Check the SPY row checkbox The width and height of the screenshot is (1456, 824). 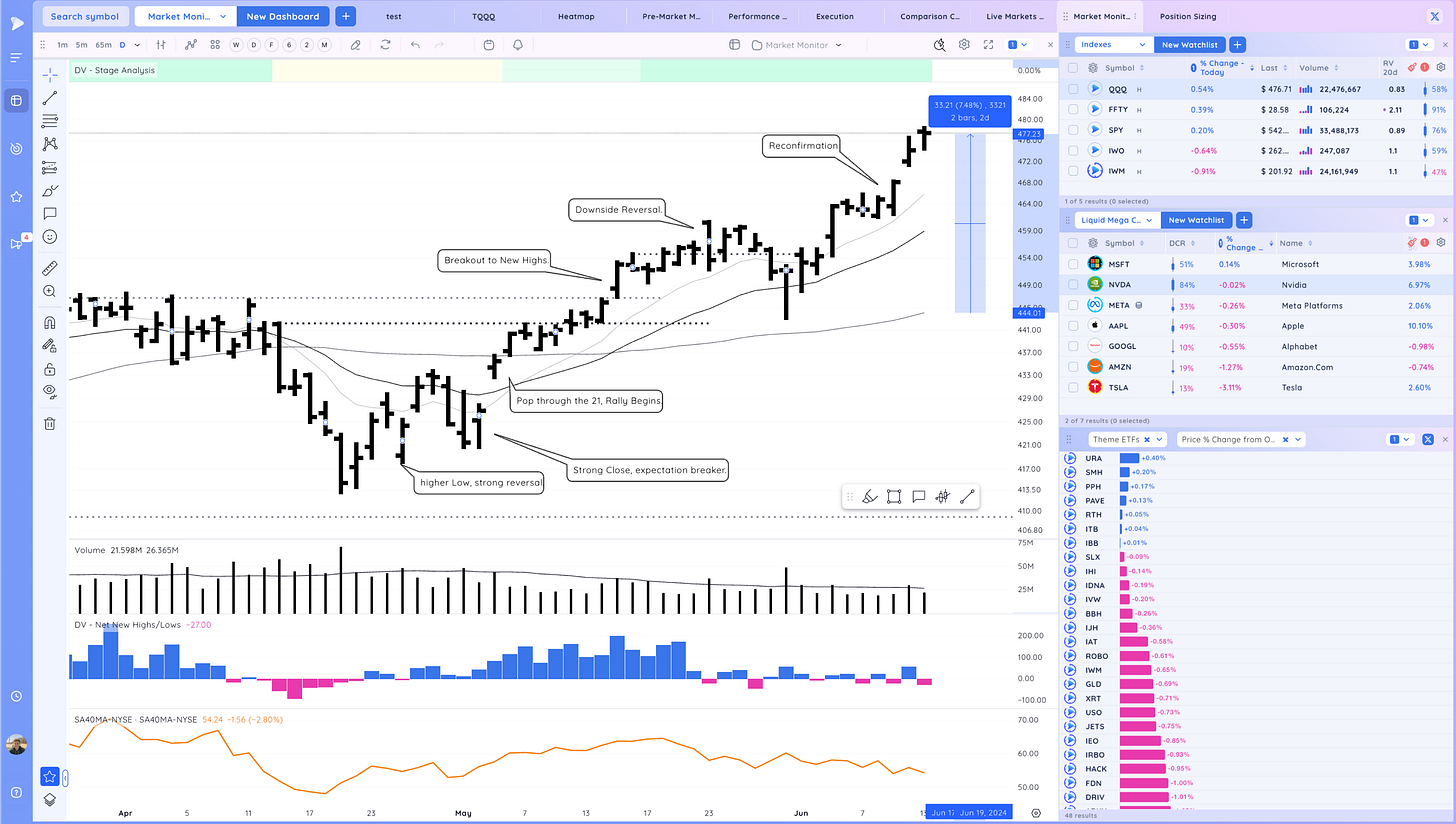click(1073, 130)
